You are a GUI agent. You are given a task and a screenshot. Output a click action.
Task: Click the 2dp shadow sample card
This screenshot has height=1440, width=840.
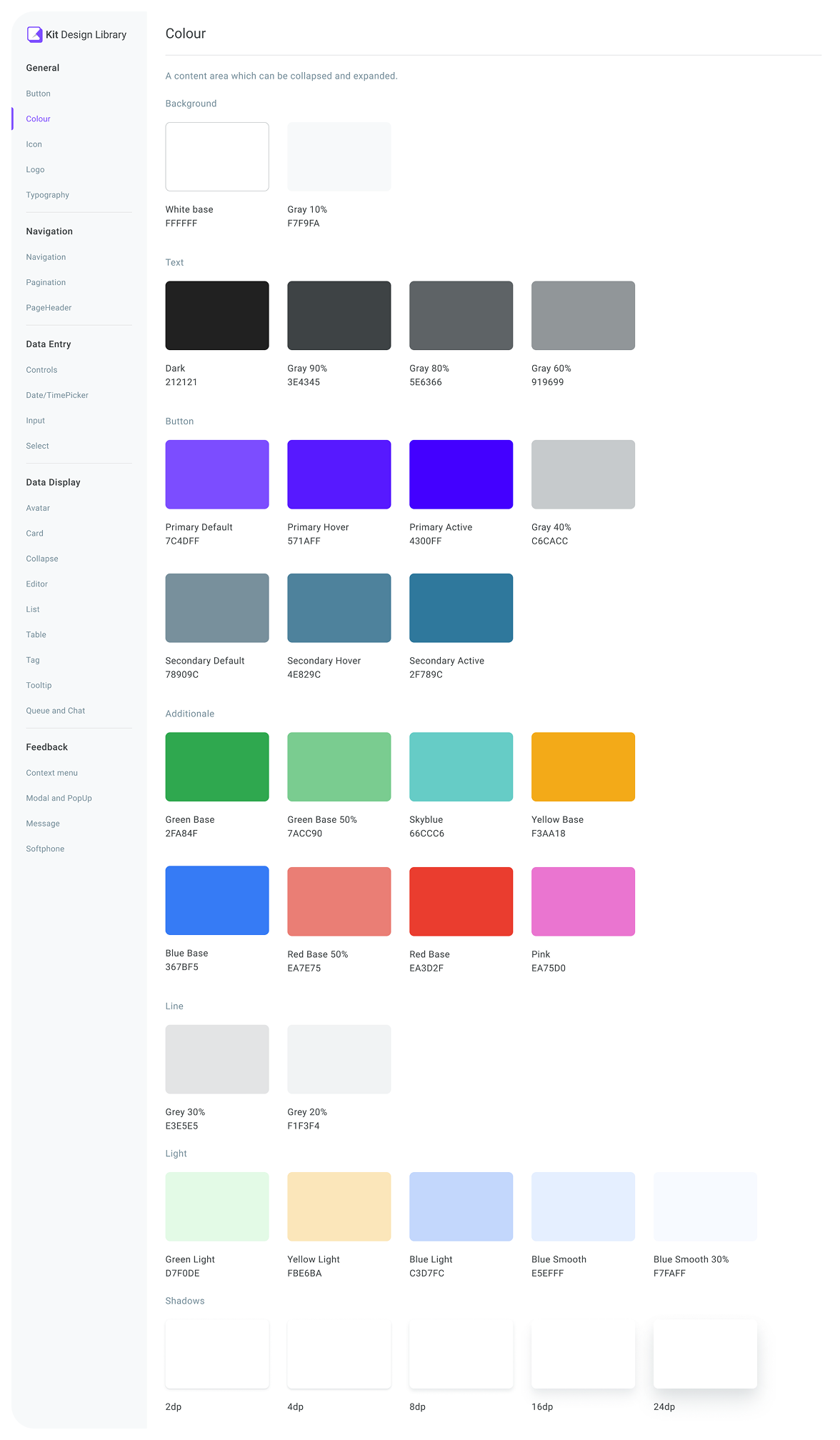pos(217,1354)
